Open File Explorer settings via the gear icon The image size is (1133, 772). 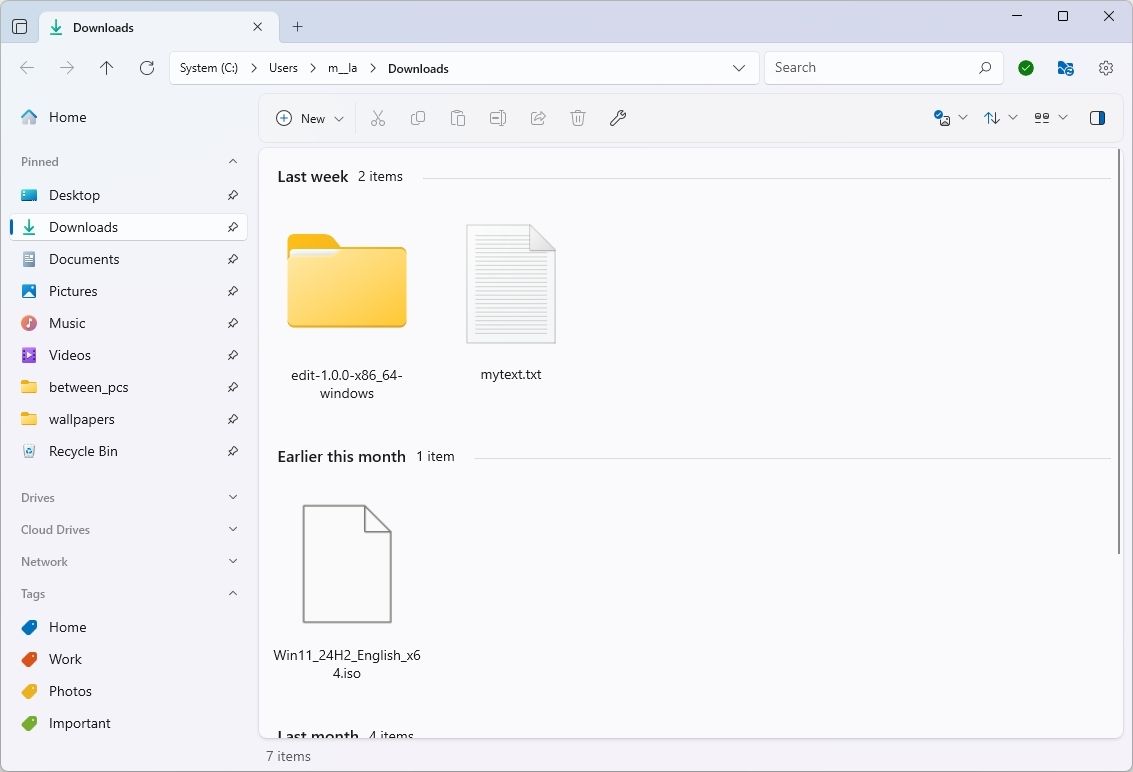pyautogui.click(x=1105, y=67)
